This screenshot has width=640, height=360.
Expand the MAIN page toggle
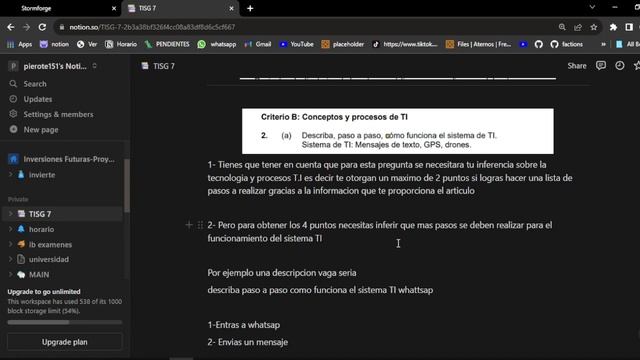(11, 274)
